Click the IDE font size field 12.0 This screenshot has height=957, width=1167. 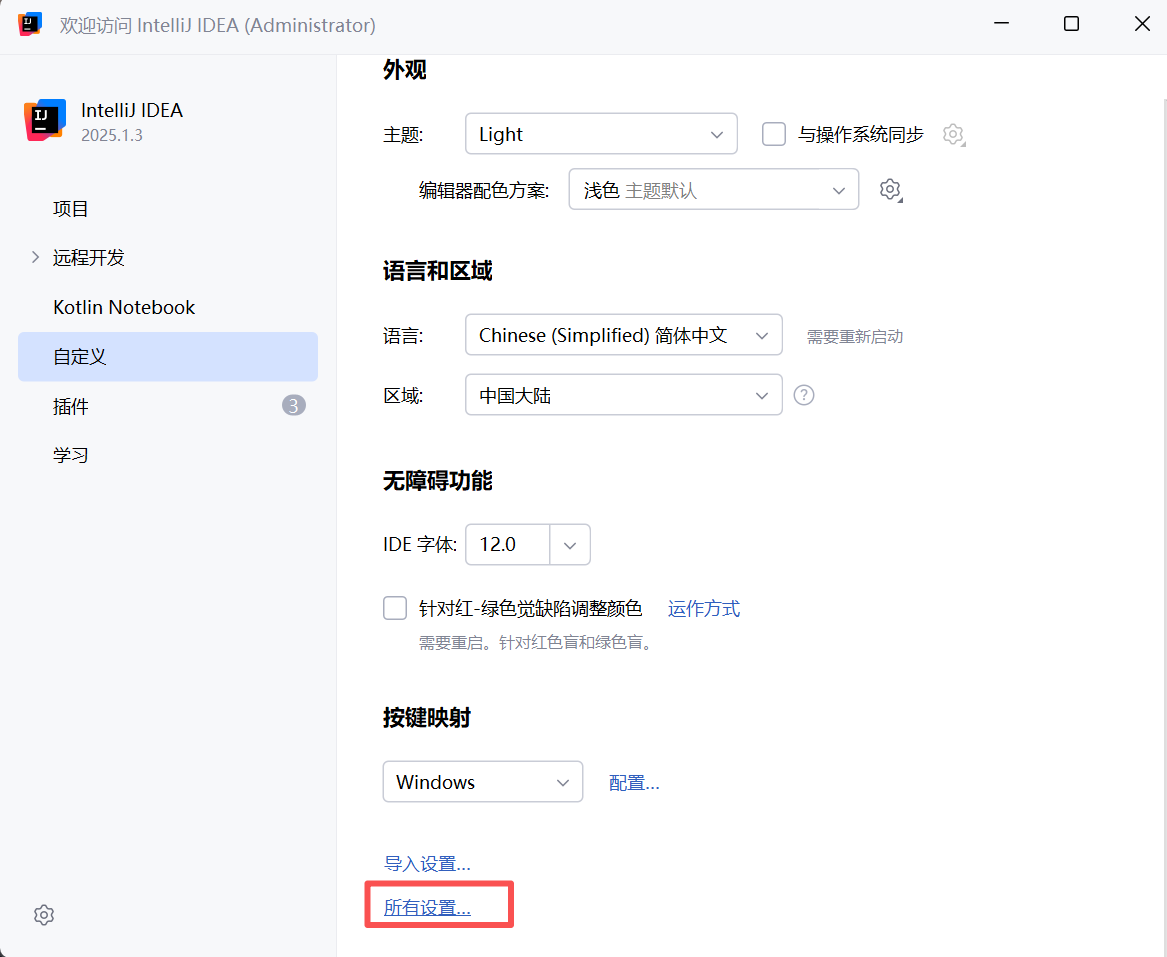508,545
